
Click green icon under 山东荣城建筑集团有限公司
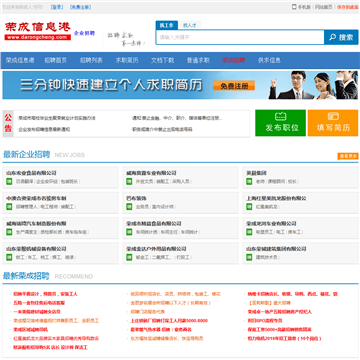coord(249,257)
